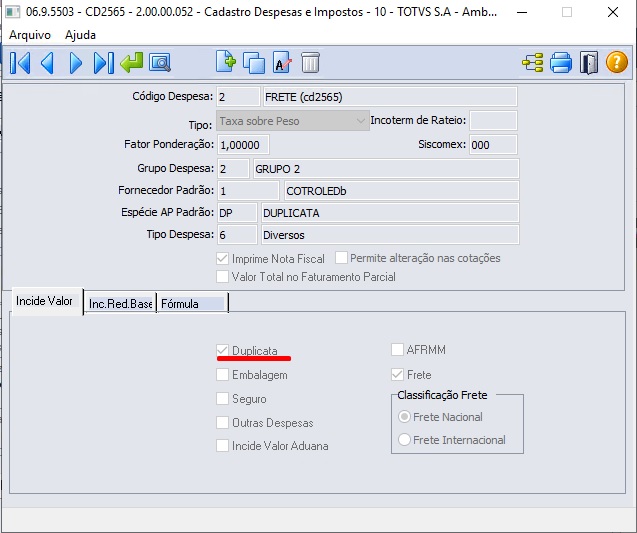Open the Ajuda menu
637x533 pixels.
pyautogui.click(x=80, y=35)
